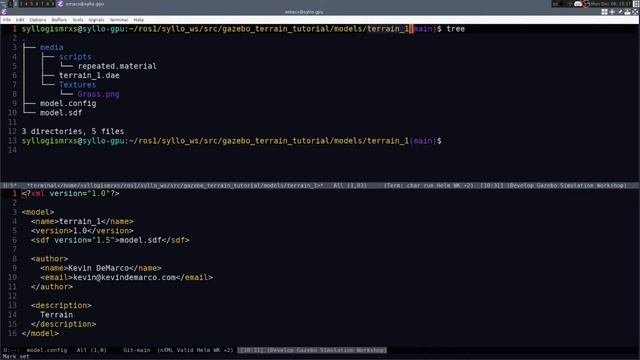This screenshot has width=640, height=360.
Task: Click the scripts directory in tree output
Action: point(75,57)
